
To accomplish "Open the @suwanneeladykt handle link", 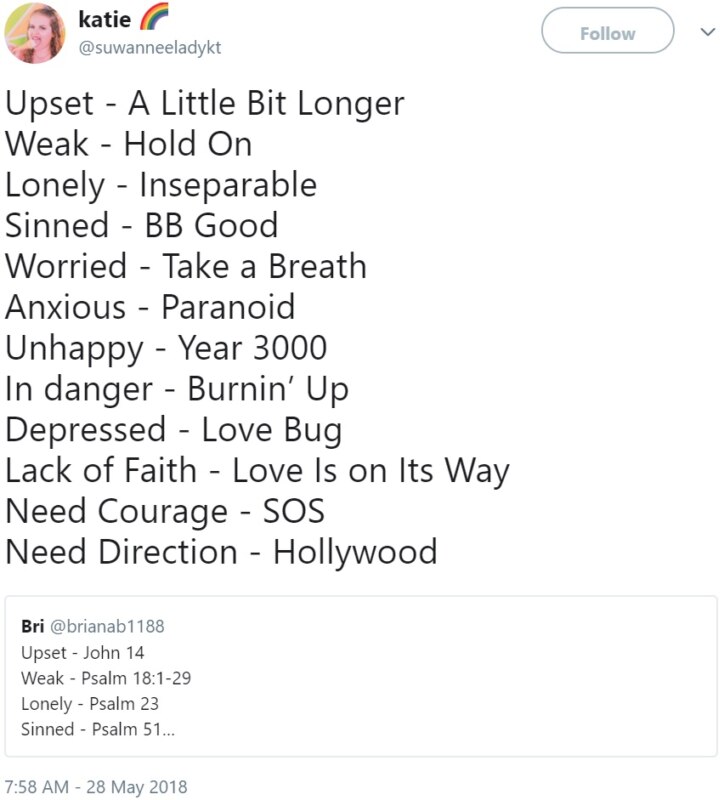I will [149, 47].
